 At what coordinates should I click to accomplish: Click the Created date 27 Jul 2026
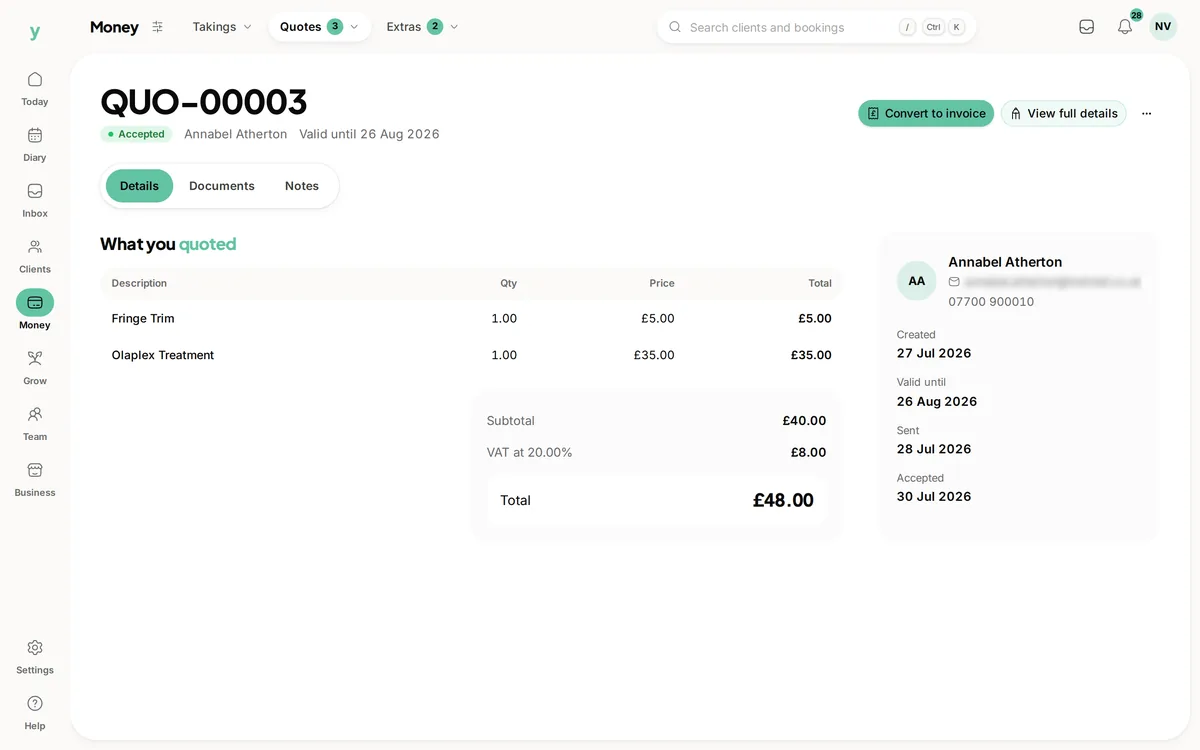point(934,353)
